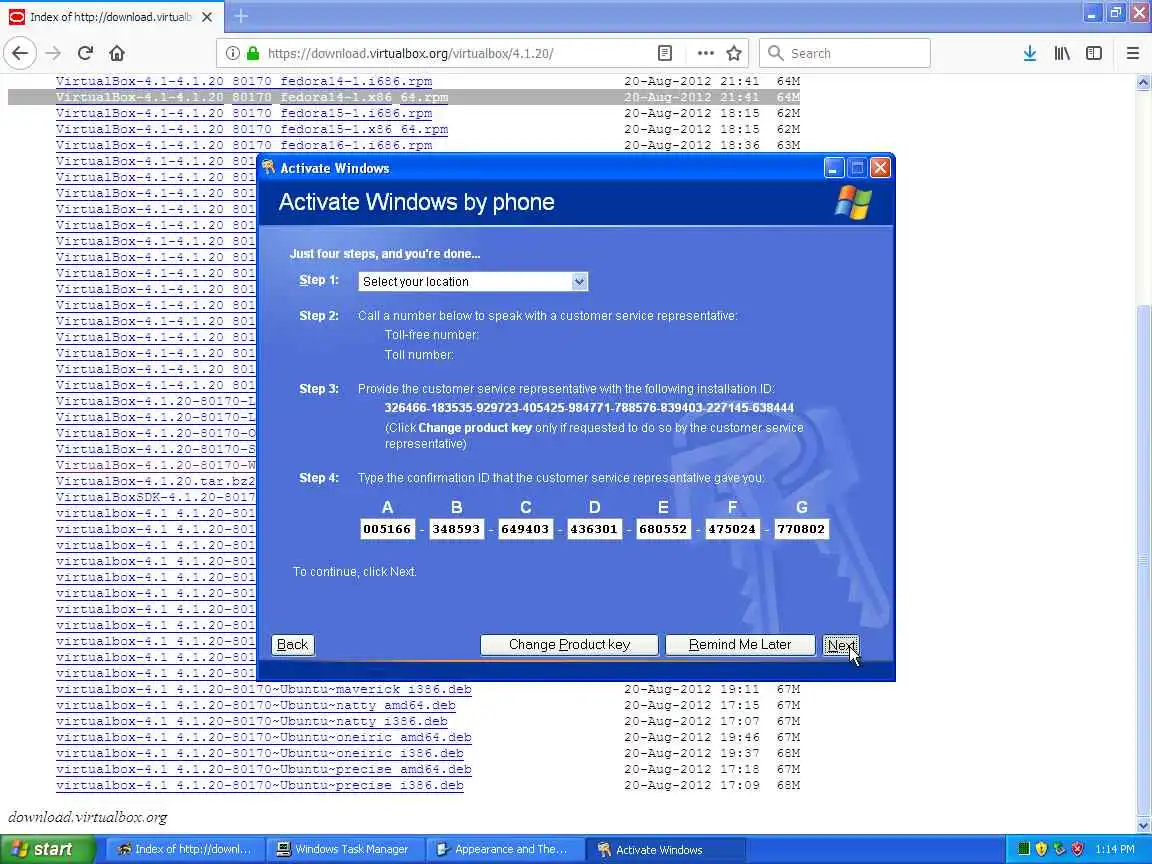Click confirmation ID field A
This screenshot has height=864, width=1152.
tap(387, 529)
